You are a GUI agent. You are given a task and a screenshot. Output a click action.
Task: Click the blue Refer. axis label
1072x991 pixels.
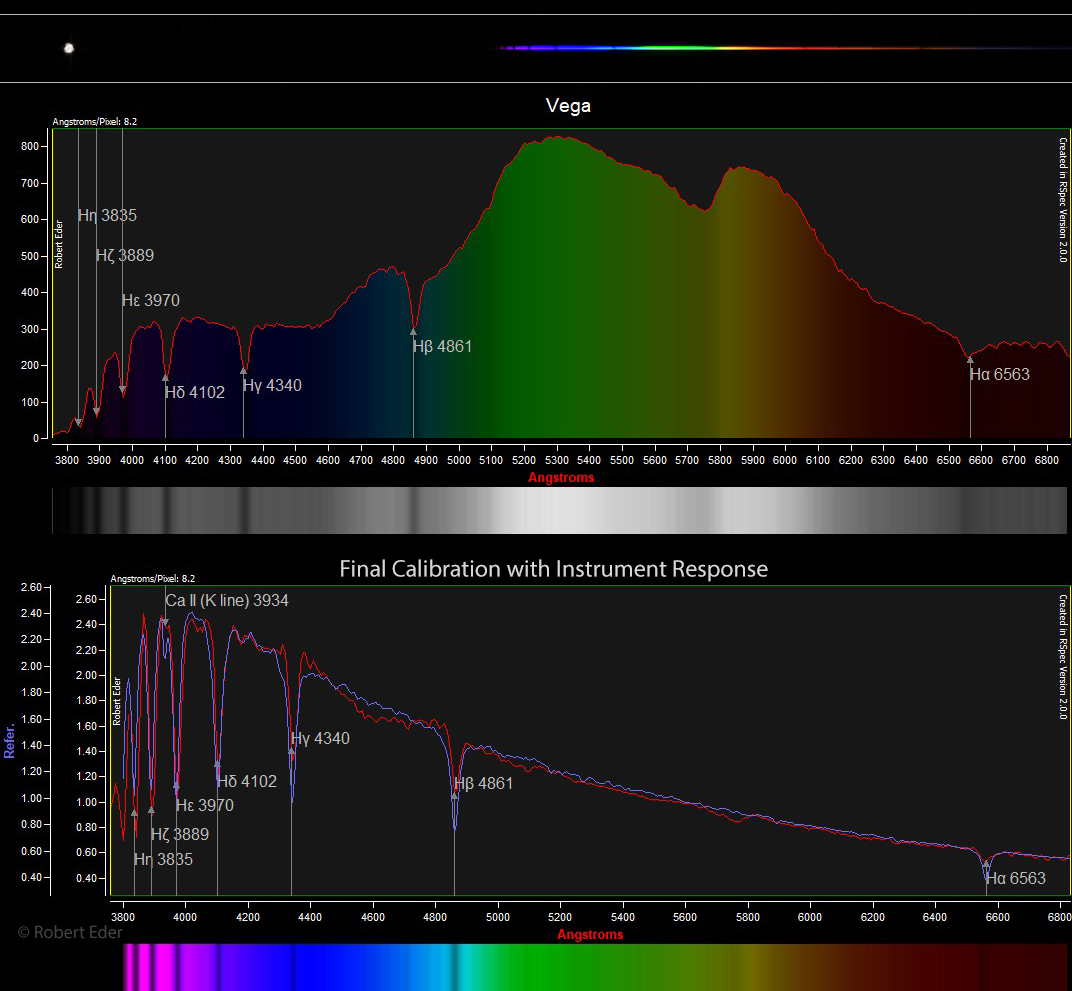(10, 741)
